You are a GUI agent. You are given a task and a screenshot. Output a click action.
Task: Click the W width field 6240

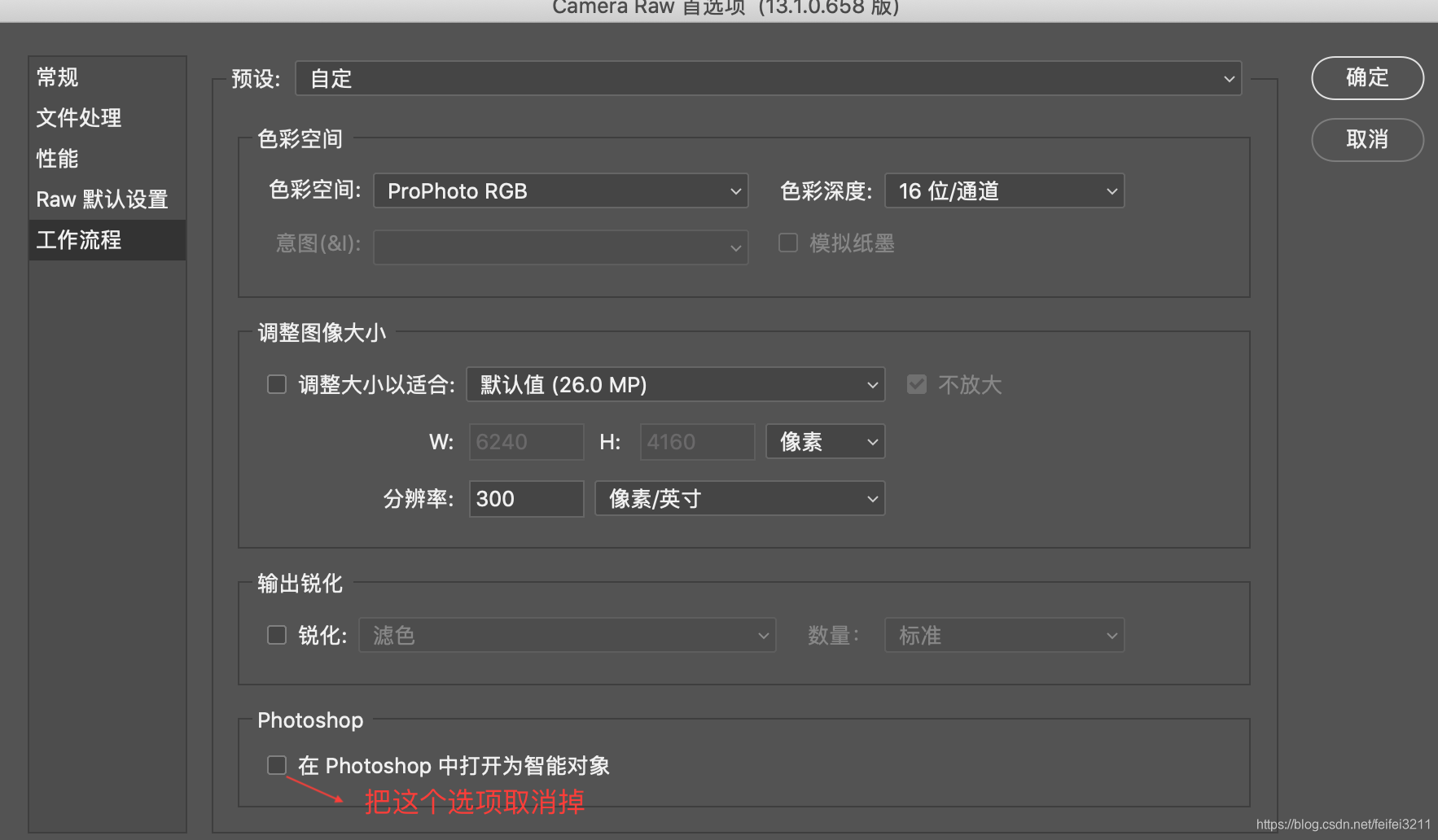526,442
